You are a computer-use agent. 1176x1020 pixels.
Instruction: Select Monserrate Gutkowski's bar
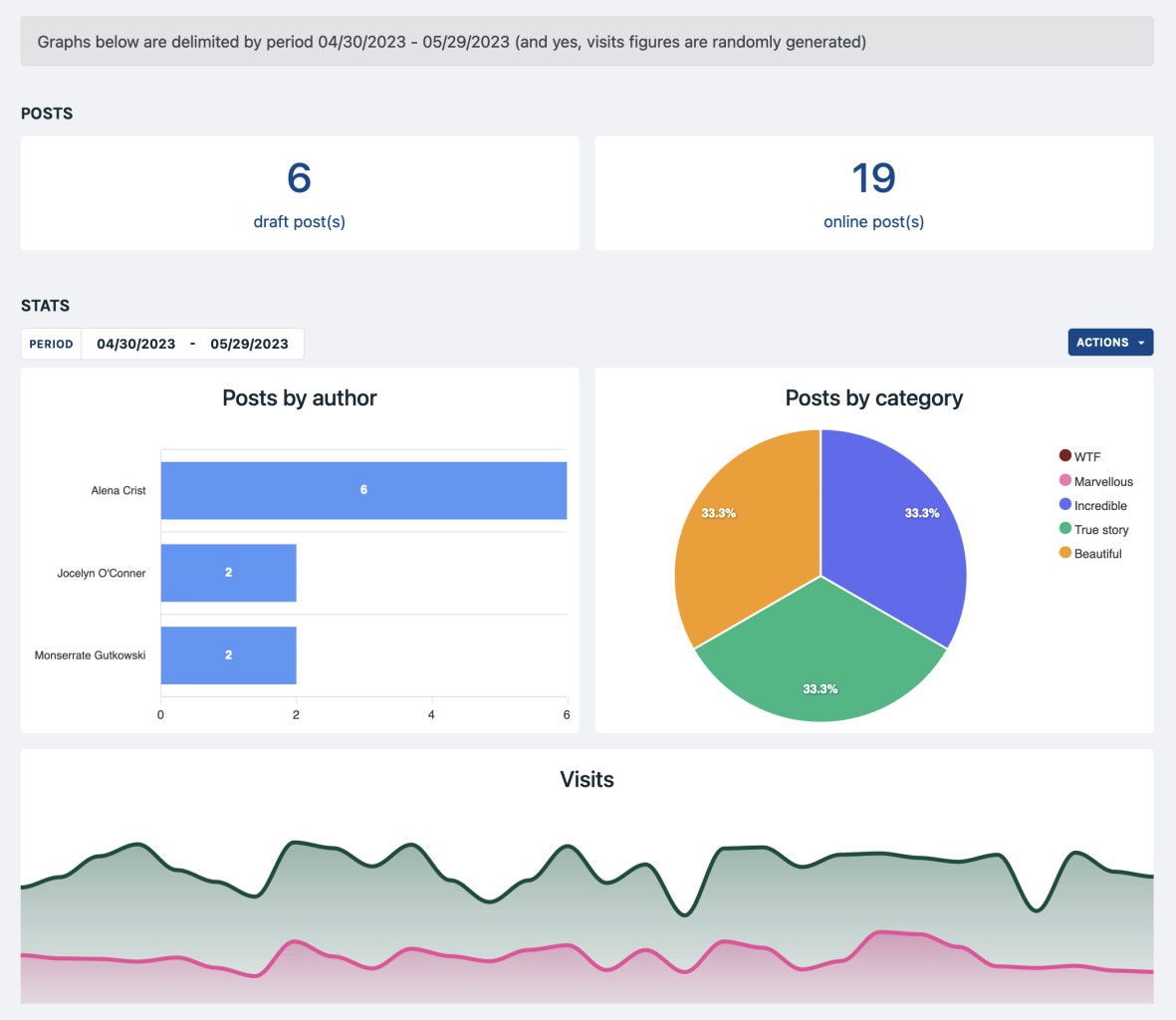pyautogui.click(x=228, y=655)
